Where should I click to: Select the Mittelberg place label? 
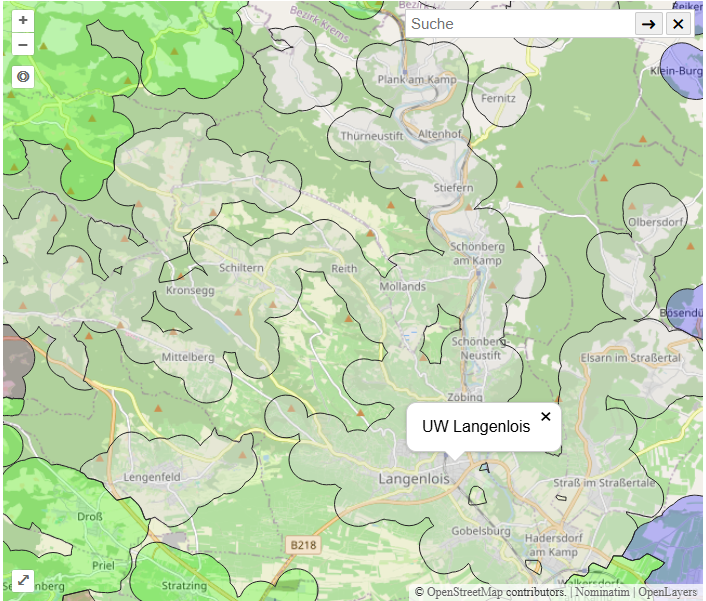188,358
